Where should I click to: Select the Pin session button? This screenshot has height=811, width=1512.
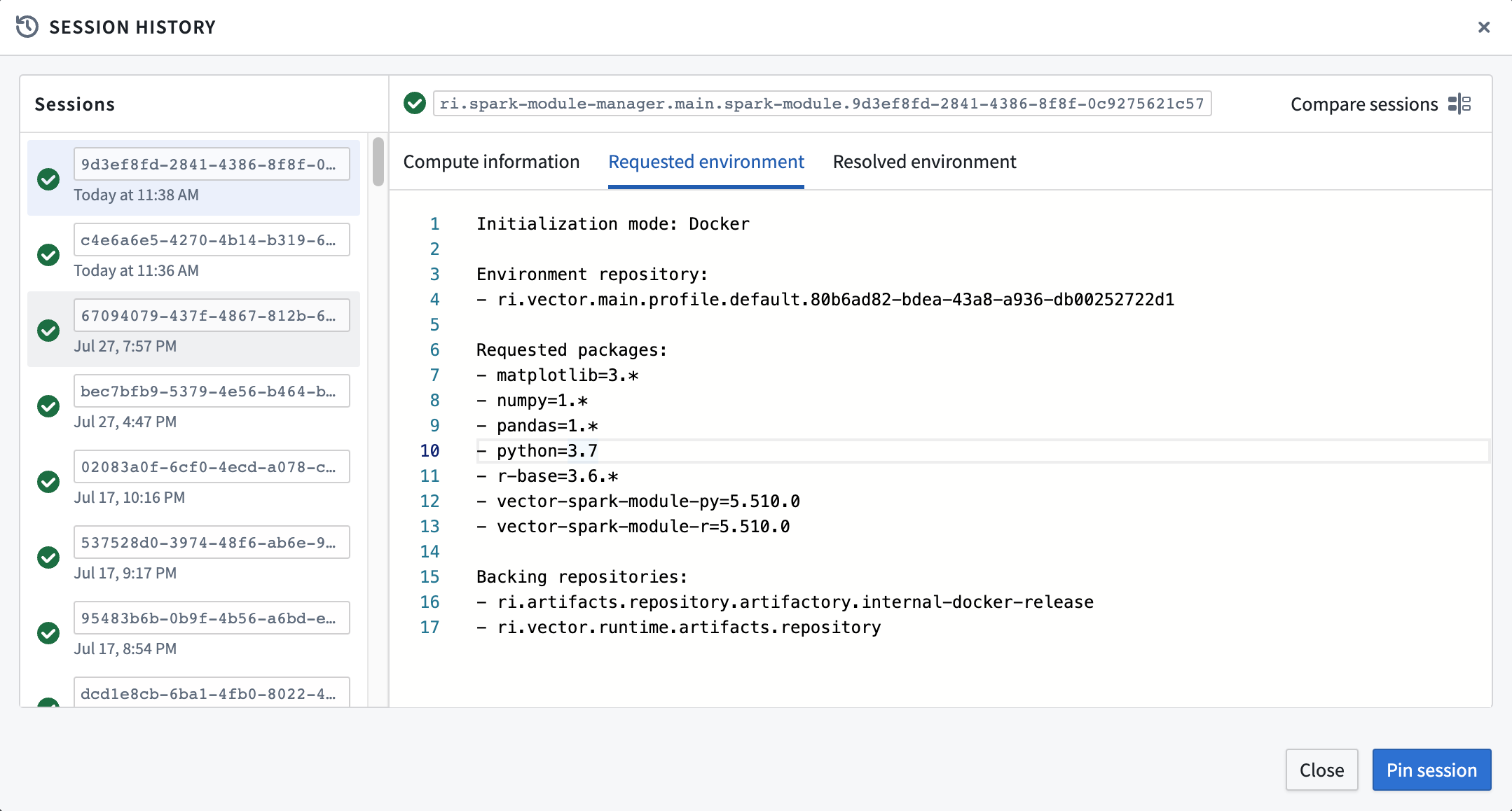click(1431, 770)
